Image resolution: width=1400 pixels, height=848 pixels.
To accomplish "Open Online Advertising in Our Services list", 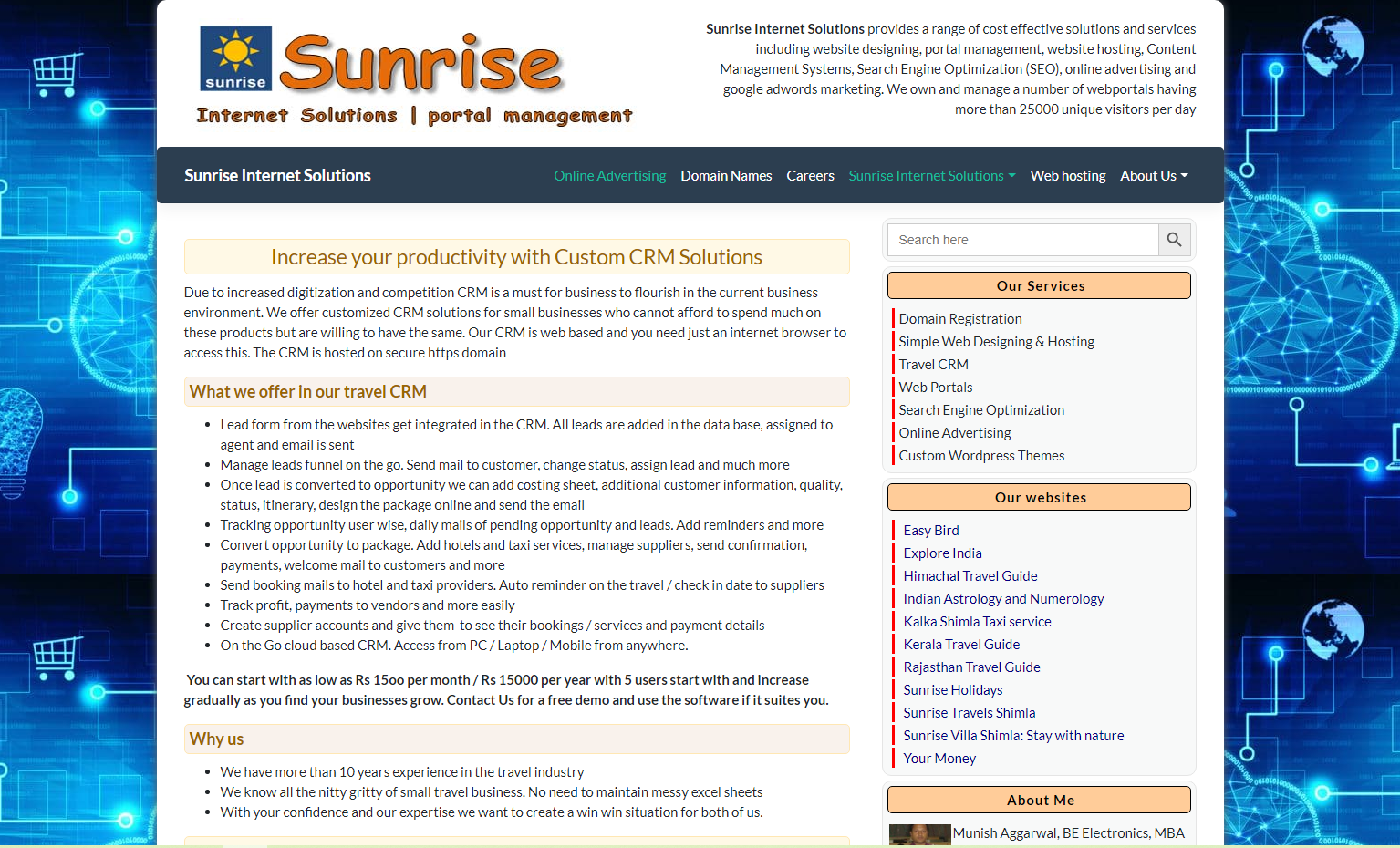I will 955,433.
